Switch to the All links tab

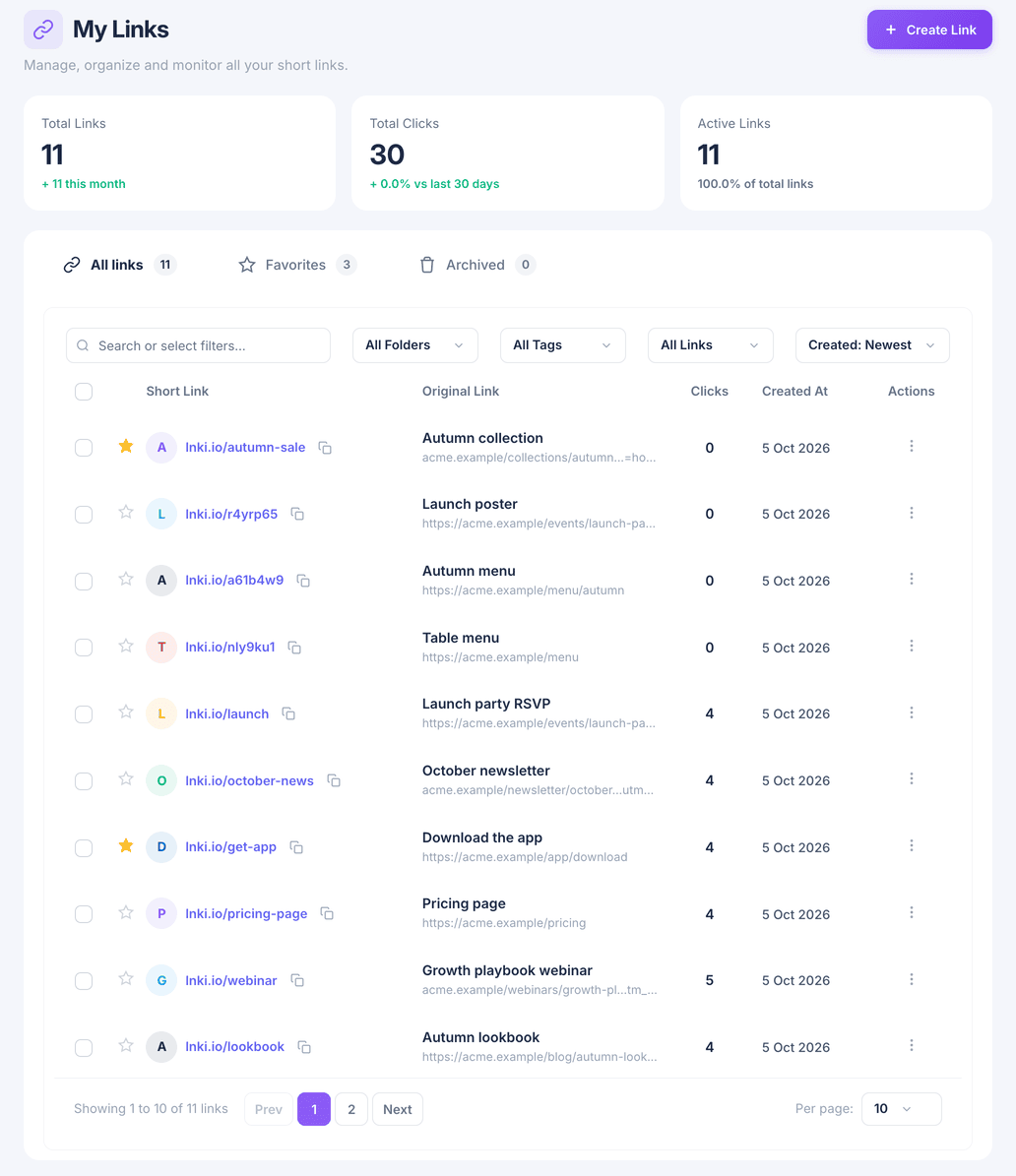(x=119, y=265)
